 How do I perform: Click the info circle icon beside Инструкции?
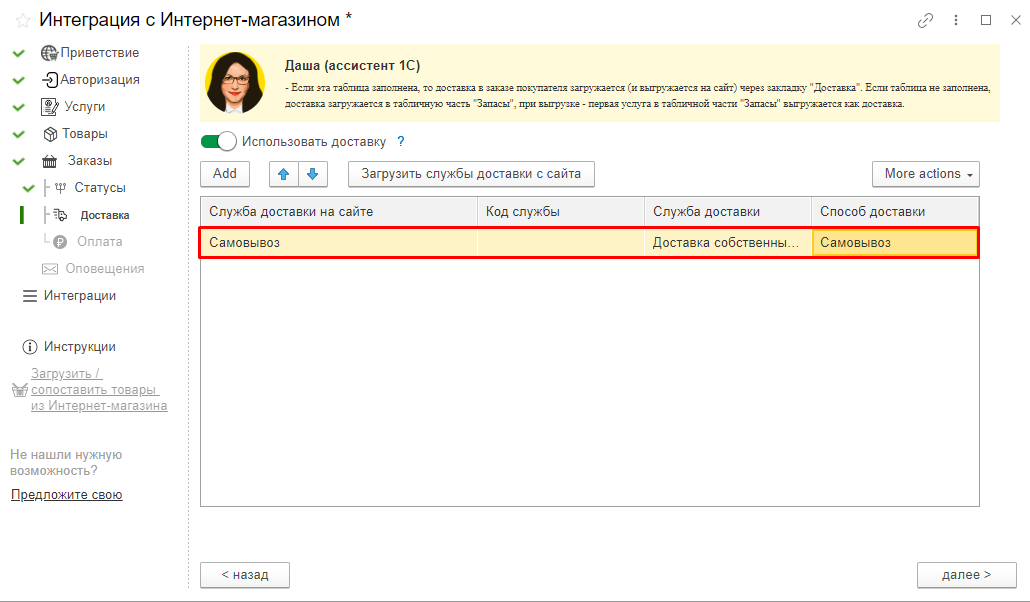point(30,346)
